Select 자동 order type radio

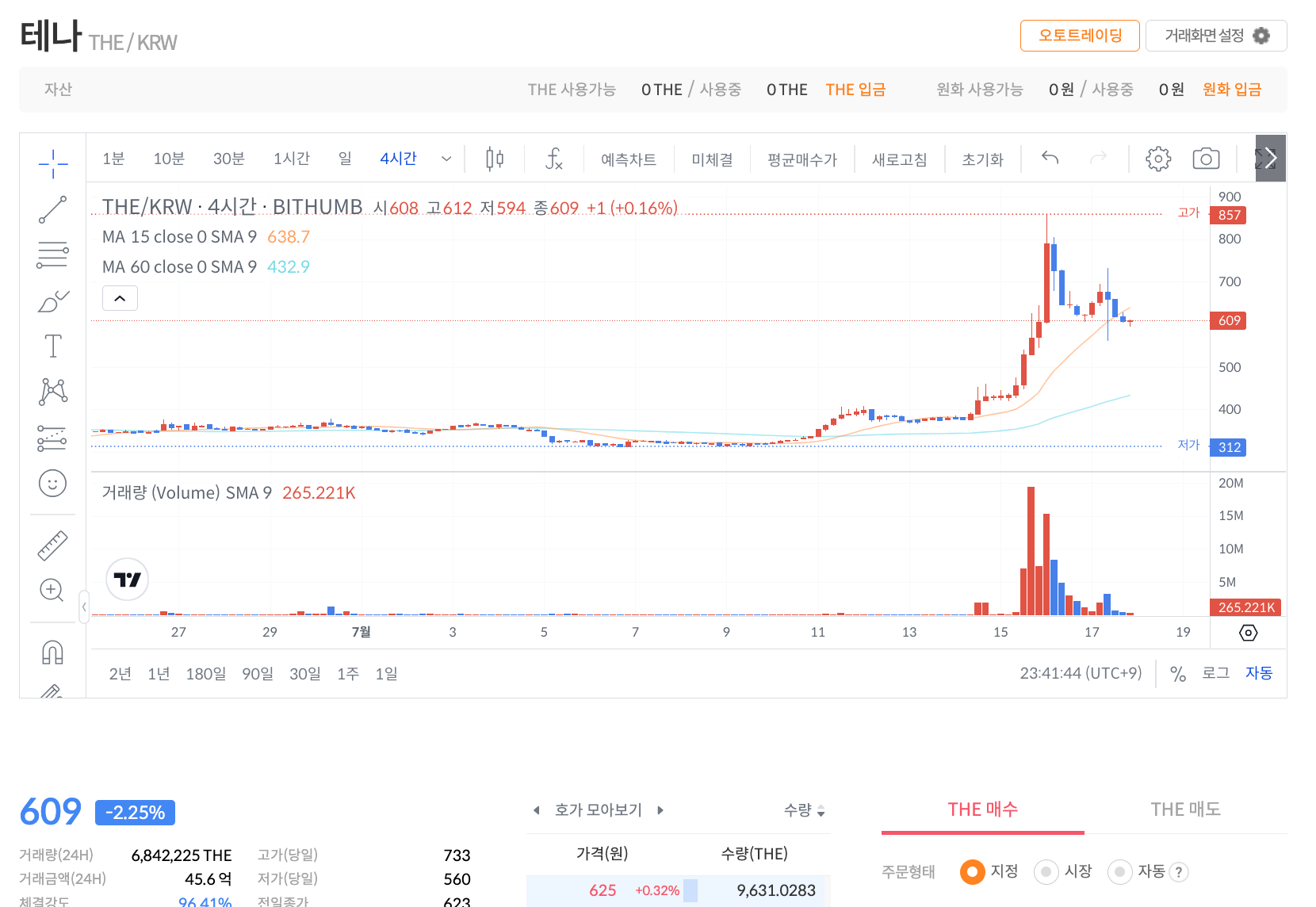[1119, 872]
